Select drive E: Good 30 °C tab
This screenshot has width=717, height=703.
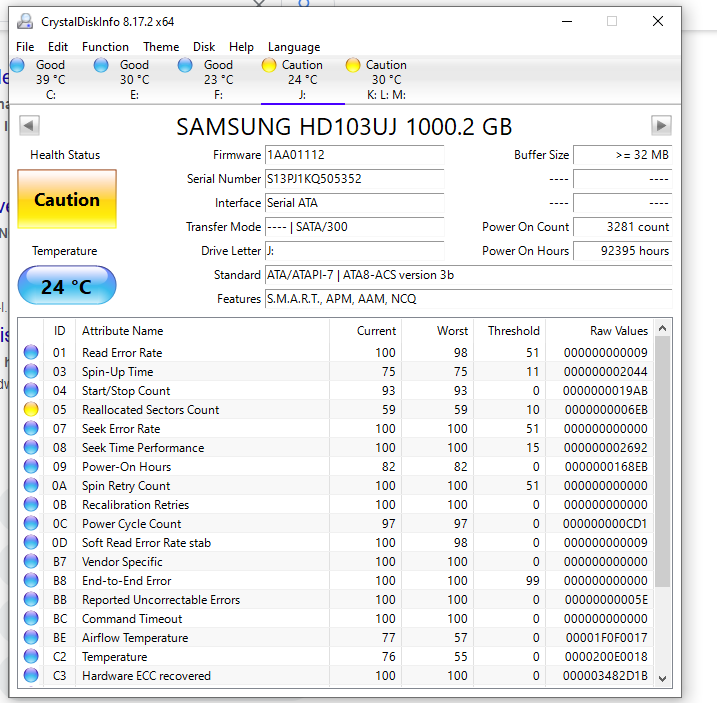tap(134, 80)
